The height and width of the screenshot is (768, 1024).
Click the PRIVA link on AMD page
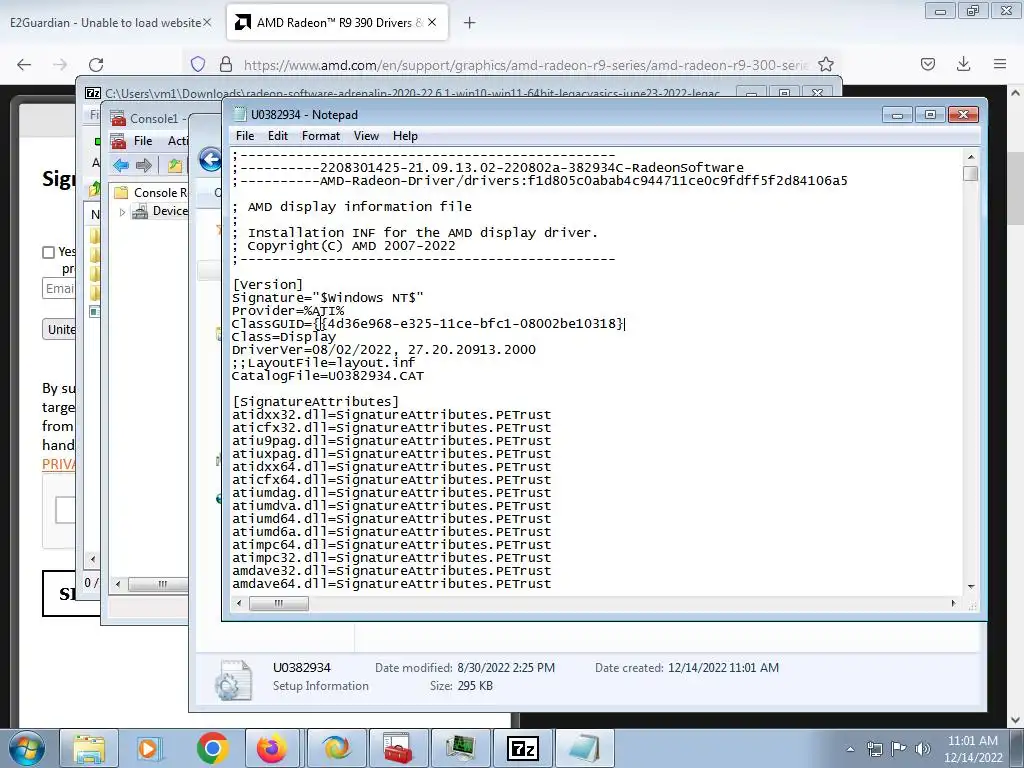59,464
